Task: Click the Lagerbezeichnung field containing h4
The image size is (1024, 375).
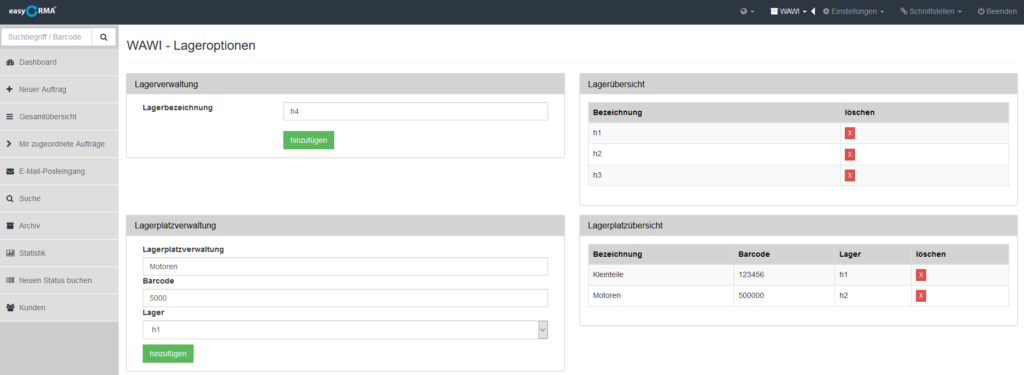Action: click(415, 111)
